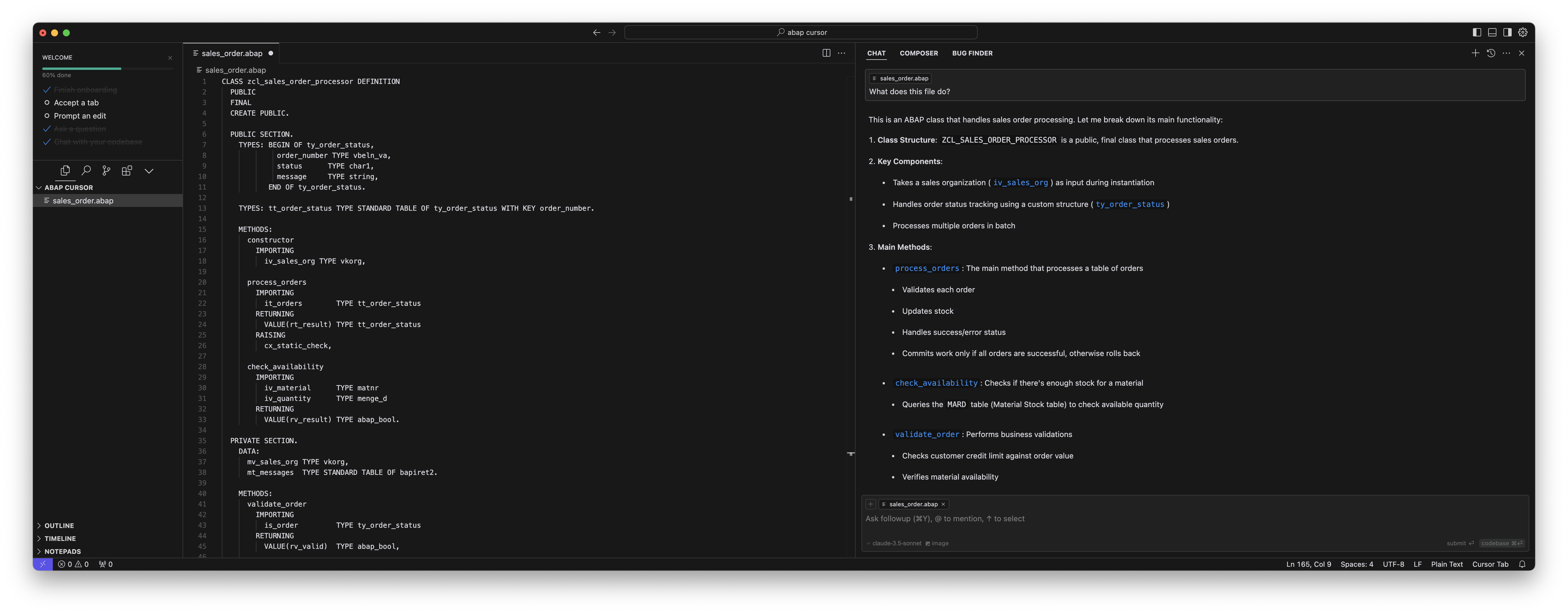Image resolution: width=1568 pixels, height=614 pixels.
Task: Open remote window indicator in status bar
Action: 43,564
